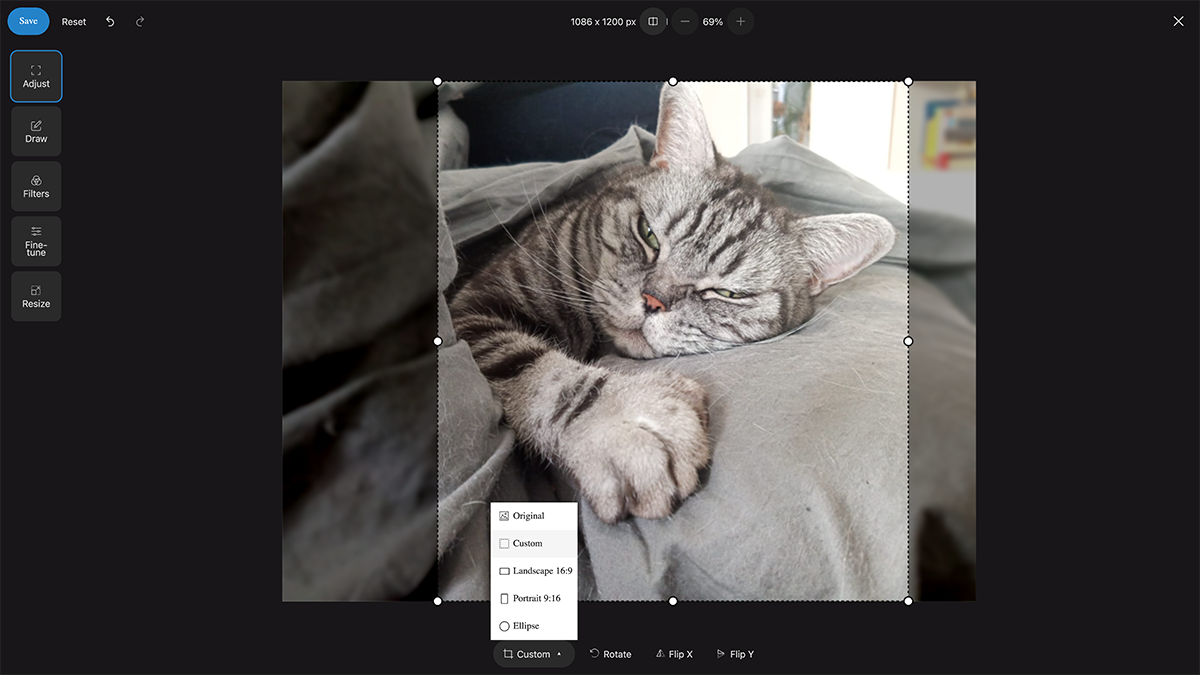Toggle the compare view icon
The image size is (1200, 675).
point(653,21)
